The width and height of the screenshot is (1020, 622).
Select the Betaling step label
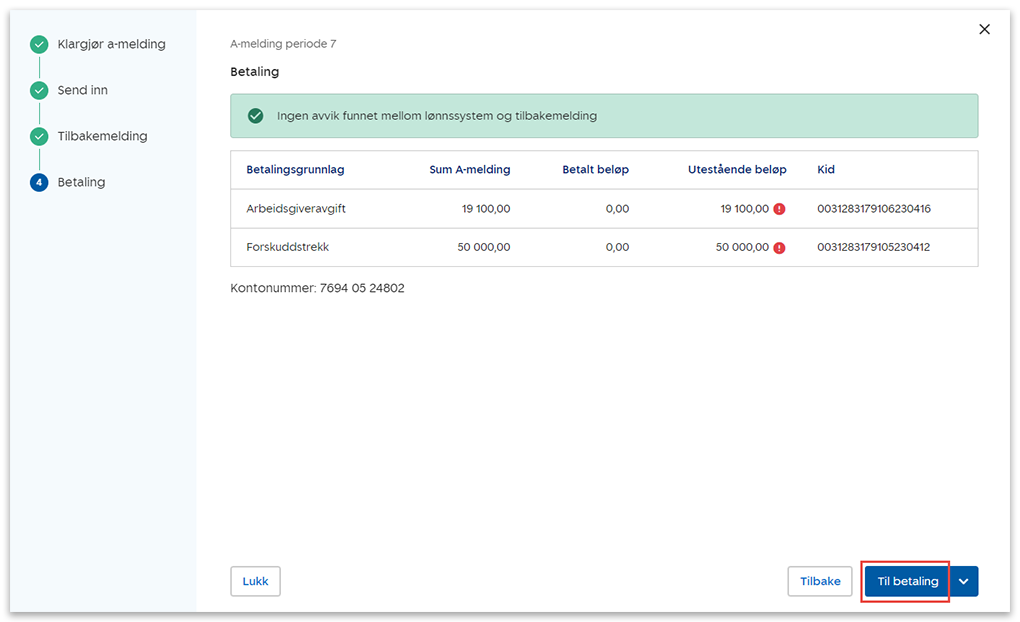(81, 182)
